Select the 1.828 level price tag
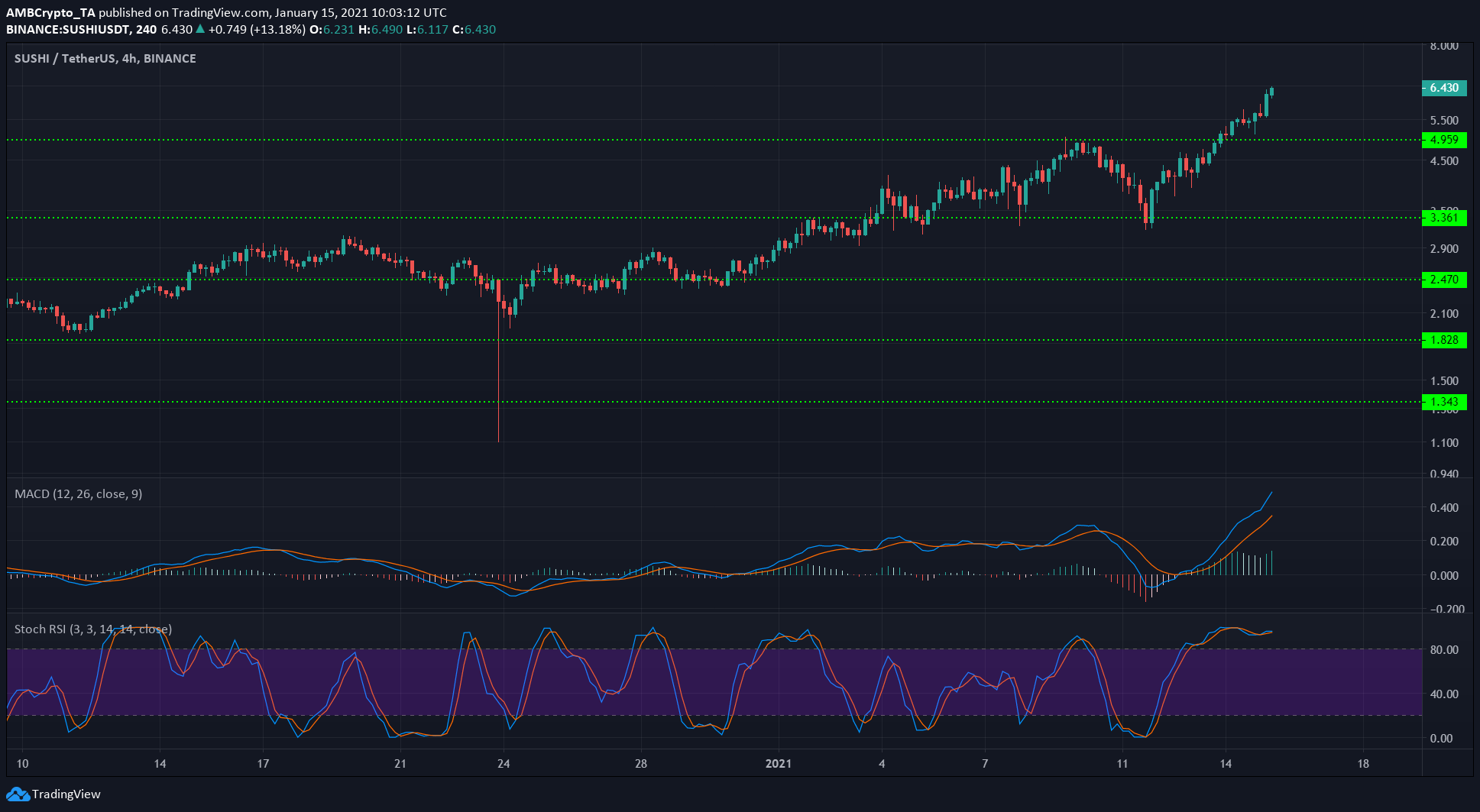The height and width of the screenshot is (812, 1480). (1444, 340)
